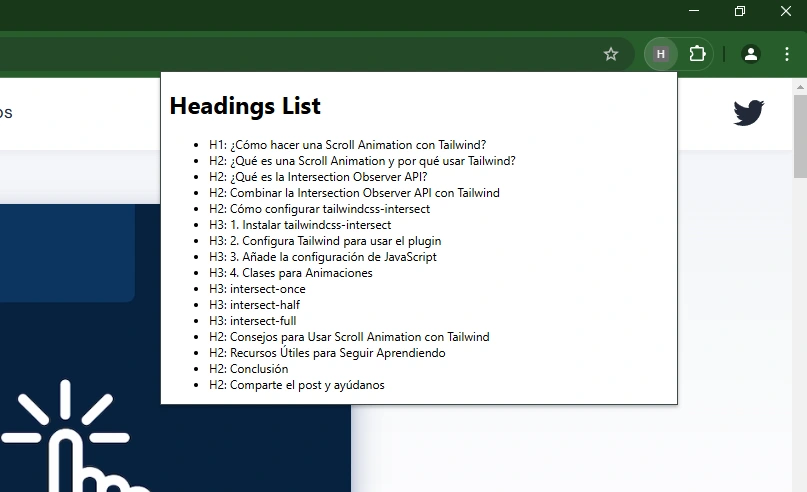The height and width of the screenshot is (492, 807).
Task: Click the Headings List title
Action: (245, 106)
